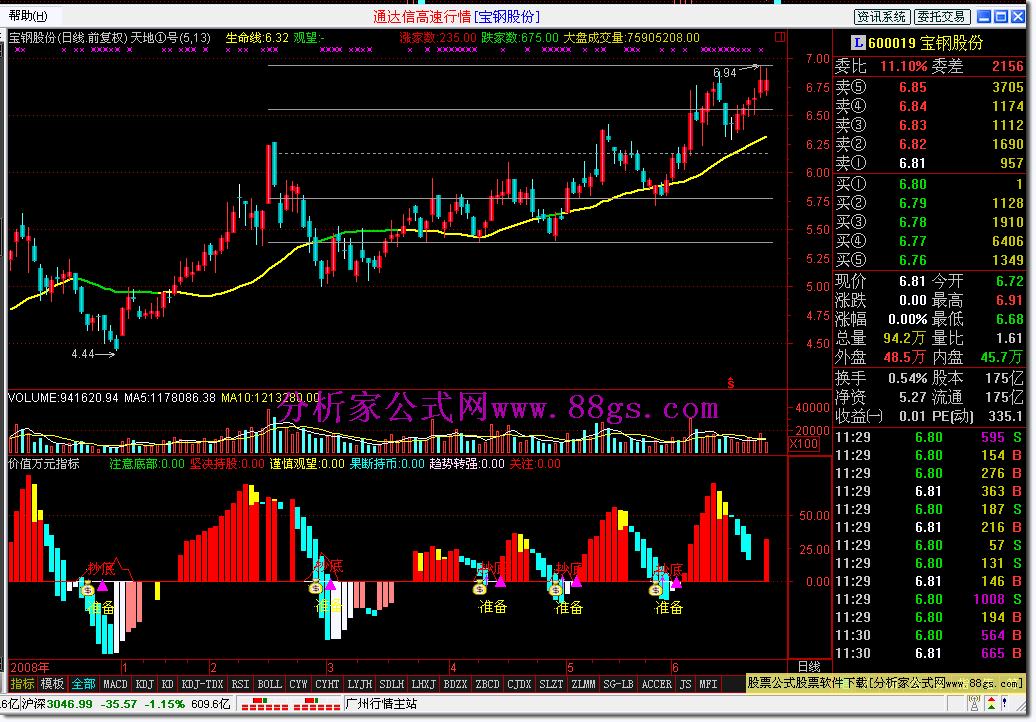1036x722 pixels.
Task: Switch to the JS indicator
Action: click(685, 684)
